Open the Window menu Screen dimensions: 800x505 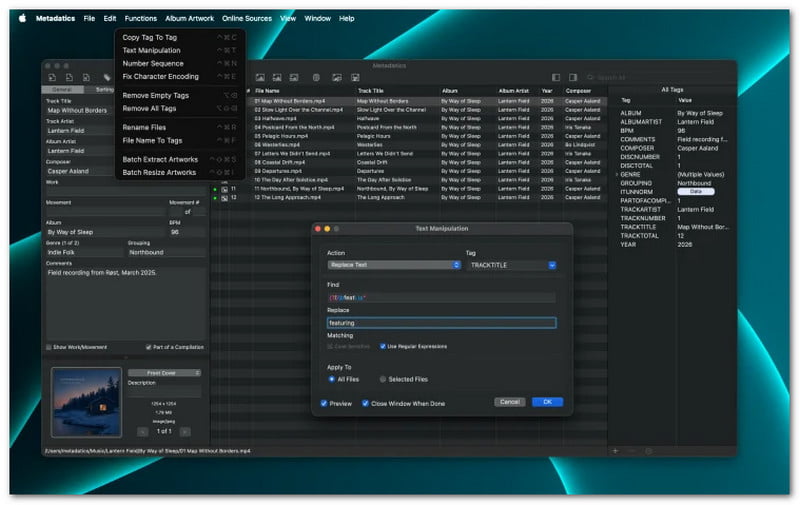tap(317, 18)
